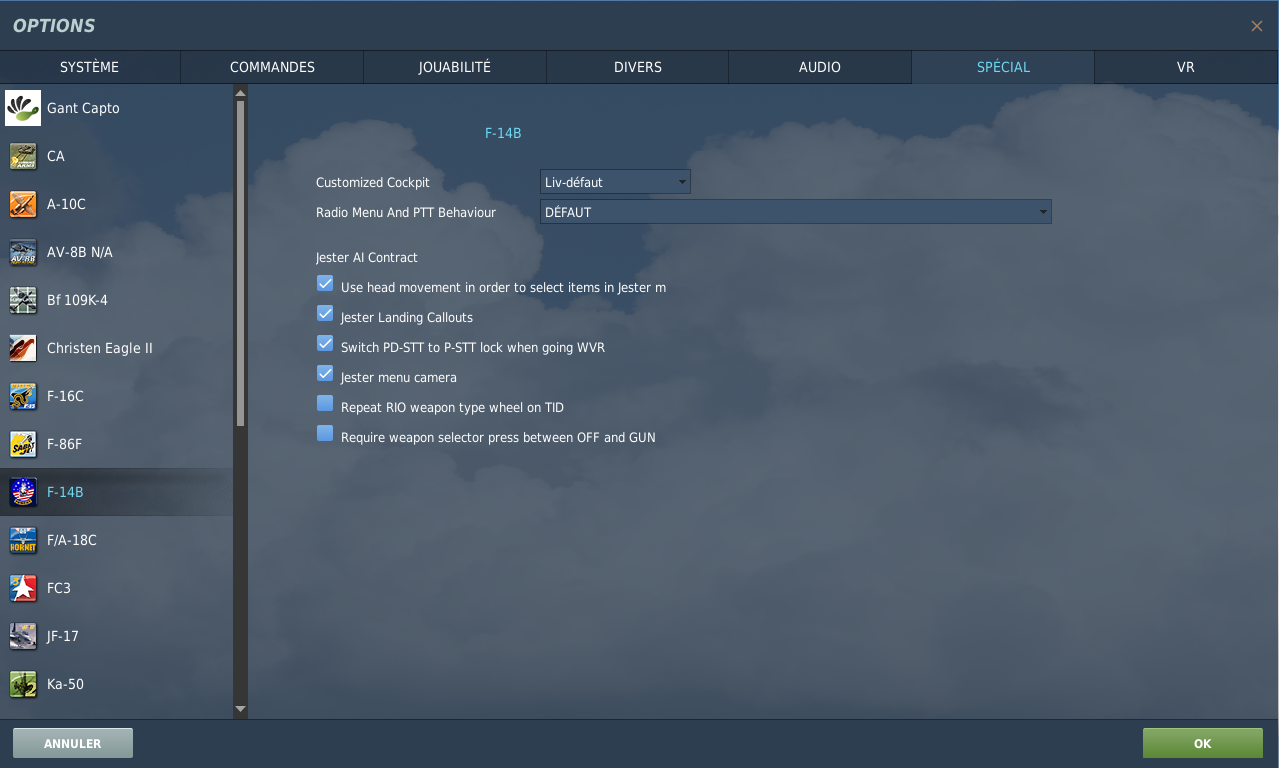Close the Options window
Image resolution: width=1279 pixels, height=768 pixels.
(1257, 26)
